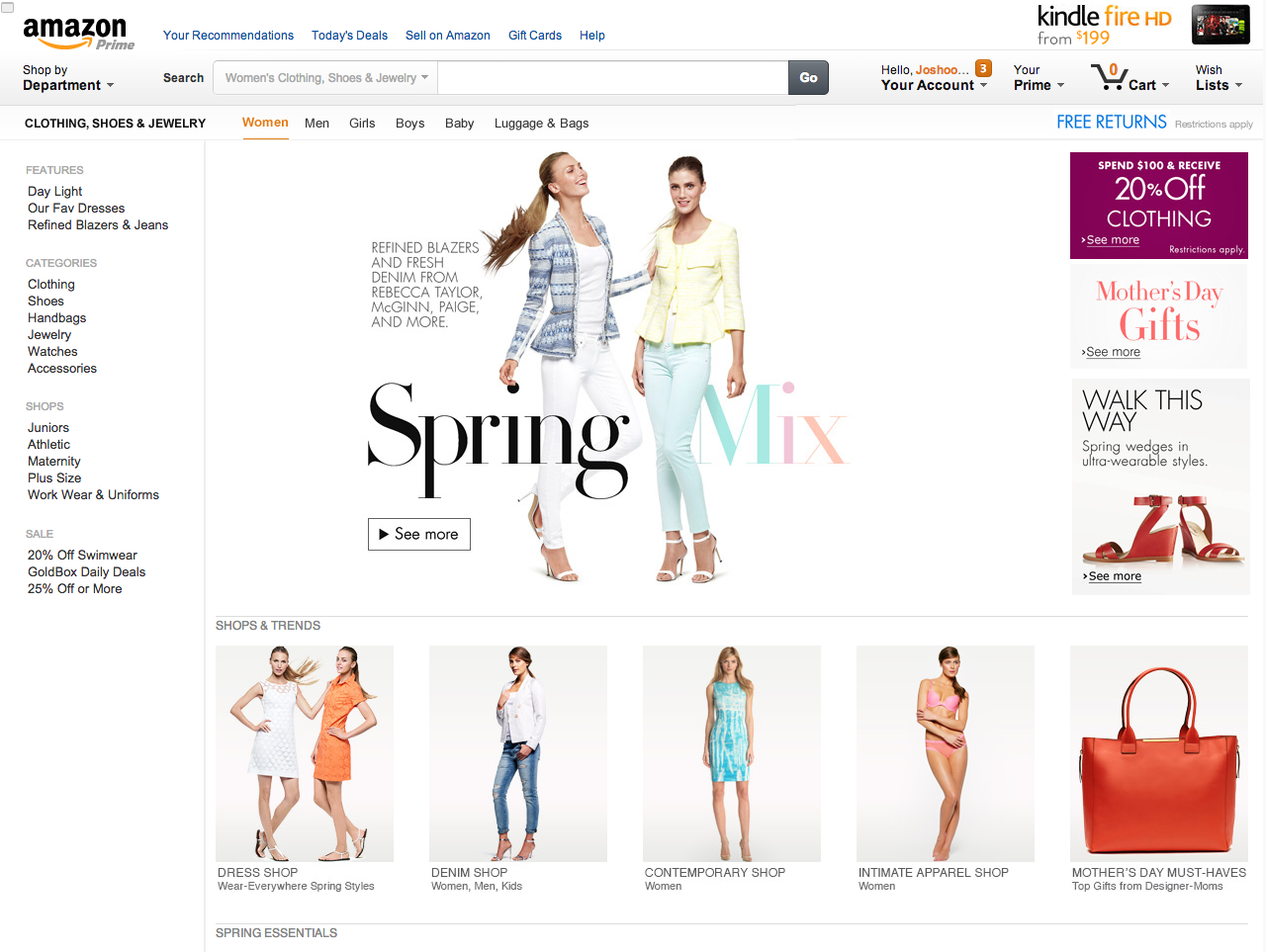Image resolution: width=1266 pixels, height=952 pixels.
Task: Open Day Light feature link
Action: pyautogui.click(x=54, y=192)
